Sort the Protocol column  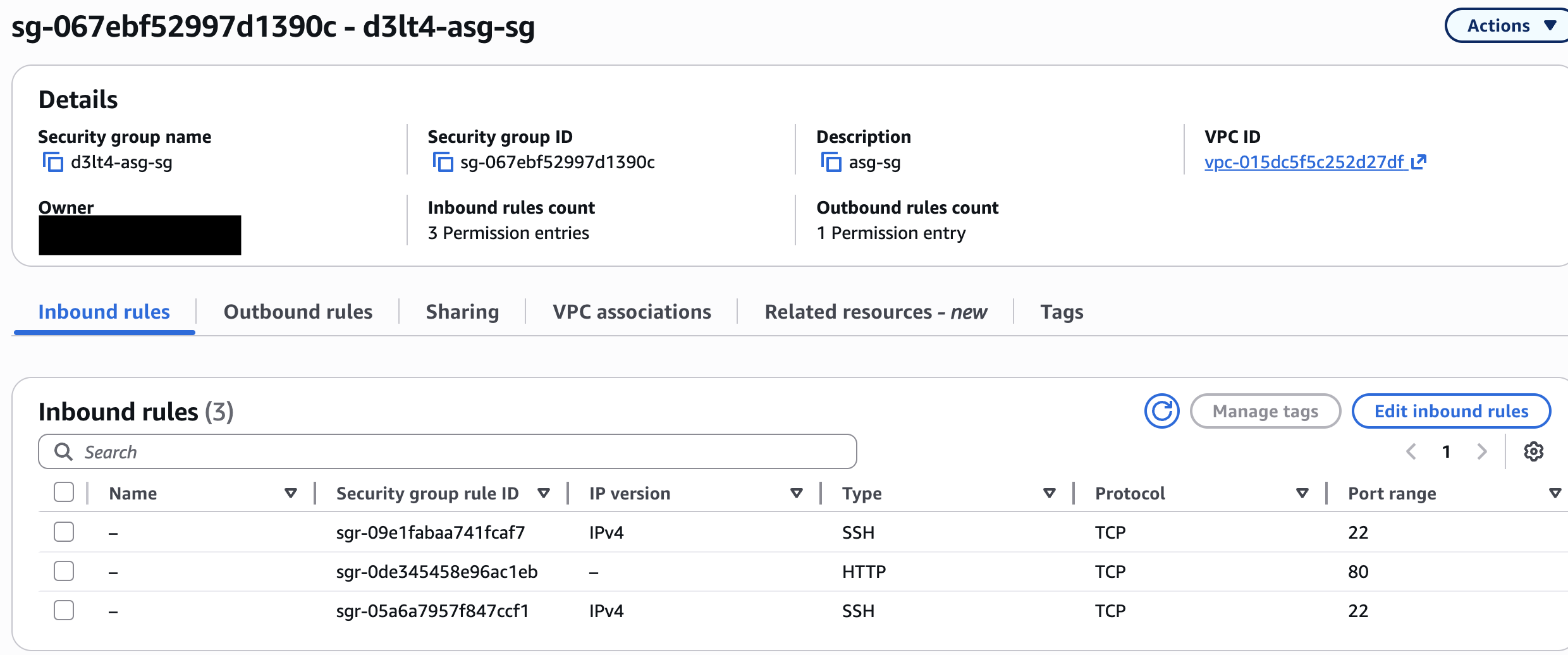click(x=1302, y=493)
